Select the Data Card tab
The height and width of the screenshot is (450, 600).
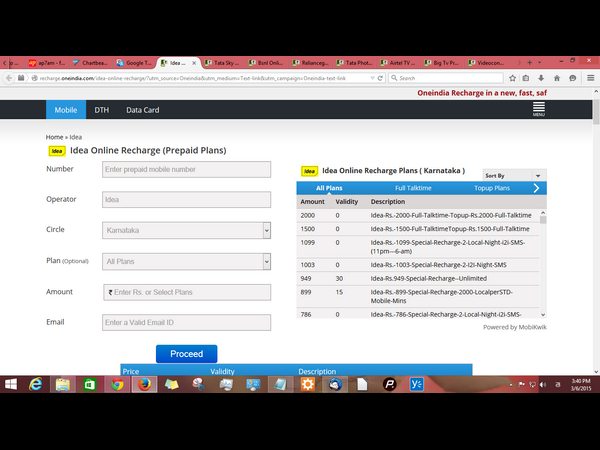(142, 110)
